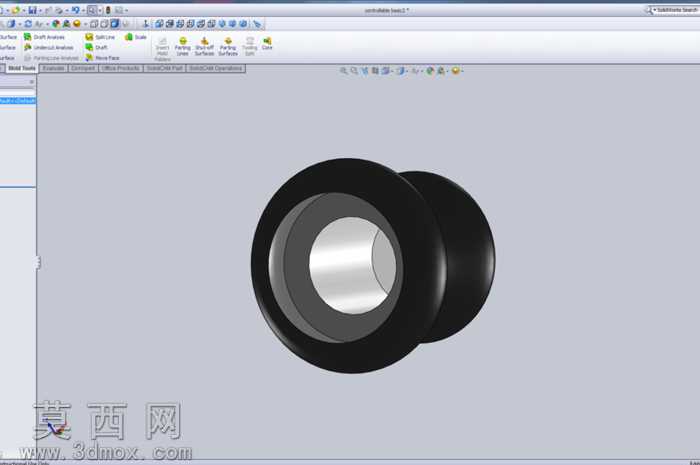This screenshot has width=700, height=465.
Task: Click the yellow sphere icon in second toolbar row
Action: point(77,24)
